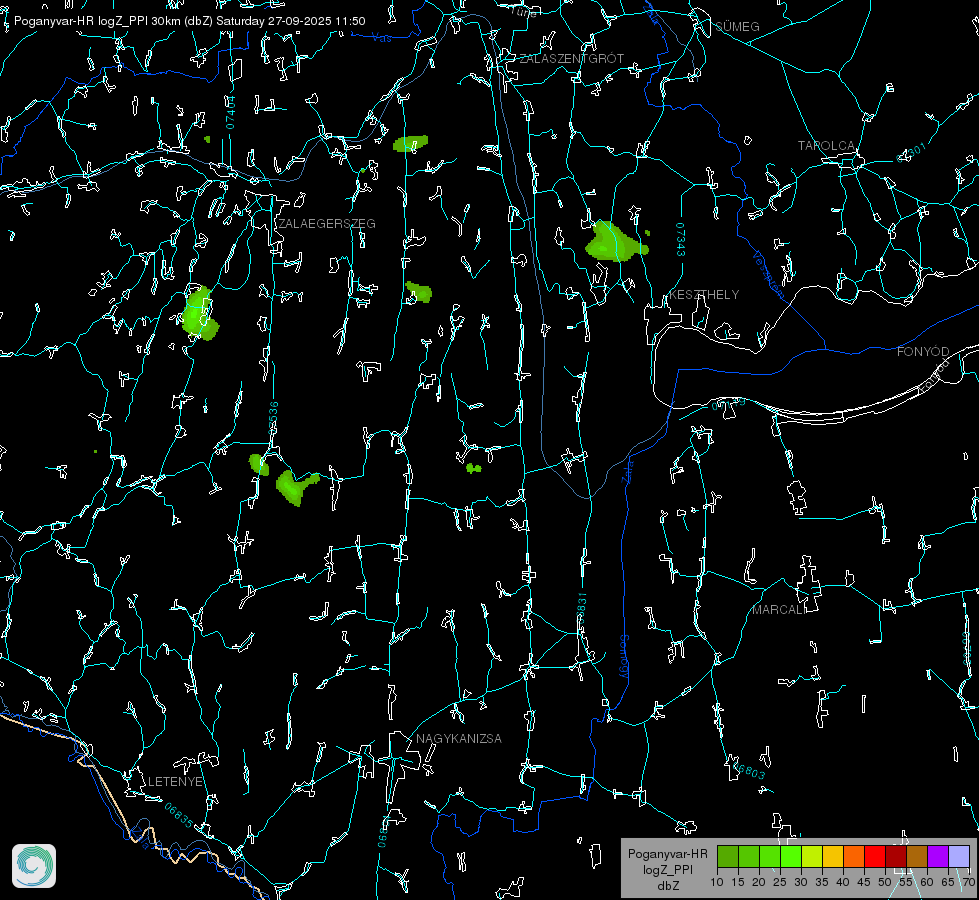Click the dbZ unit label in legend
Viewport: 979px width, 900px height.
click(x=667, y=885)
